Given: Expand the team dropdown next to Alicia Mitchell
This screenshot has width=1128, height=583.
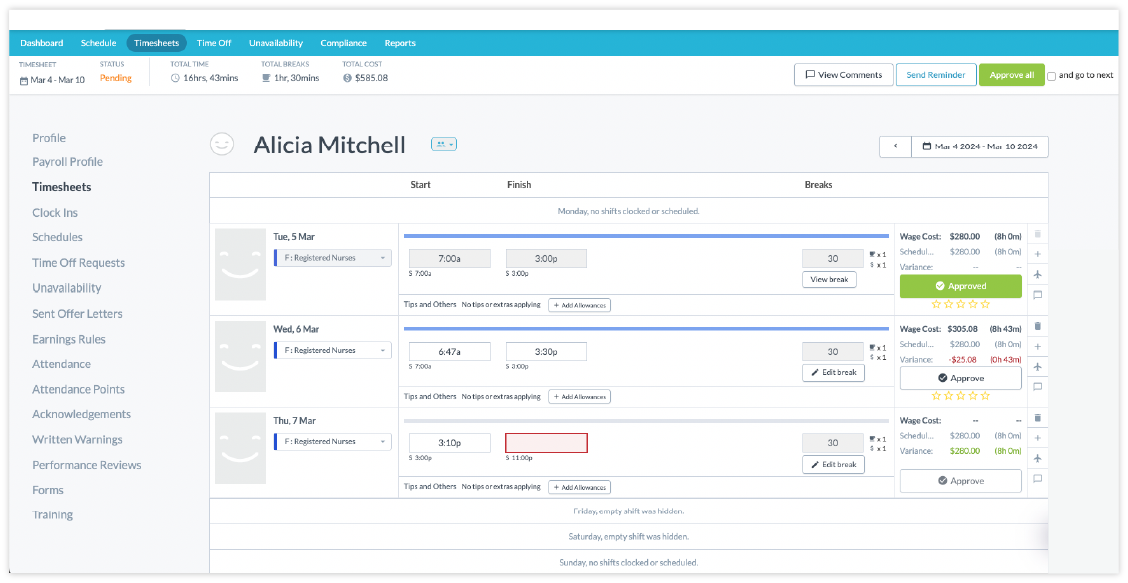Looking at the screenshot, I should click(443, 145).
